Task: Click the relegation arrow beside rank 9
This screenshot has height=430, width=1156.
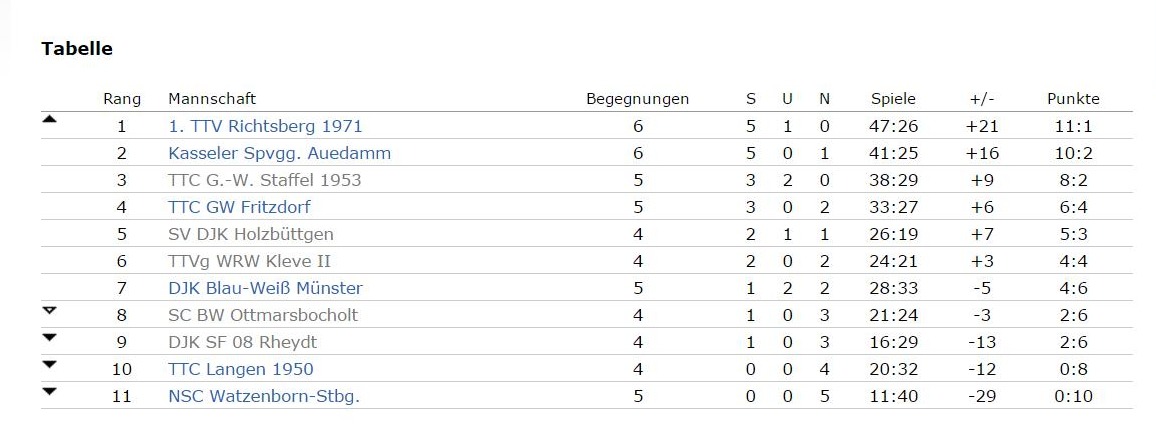Action: (x=49, y=338)
